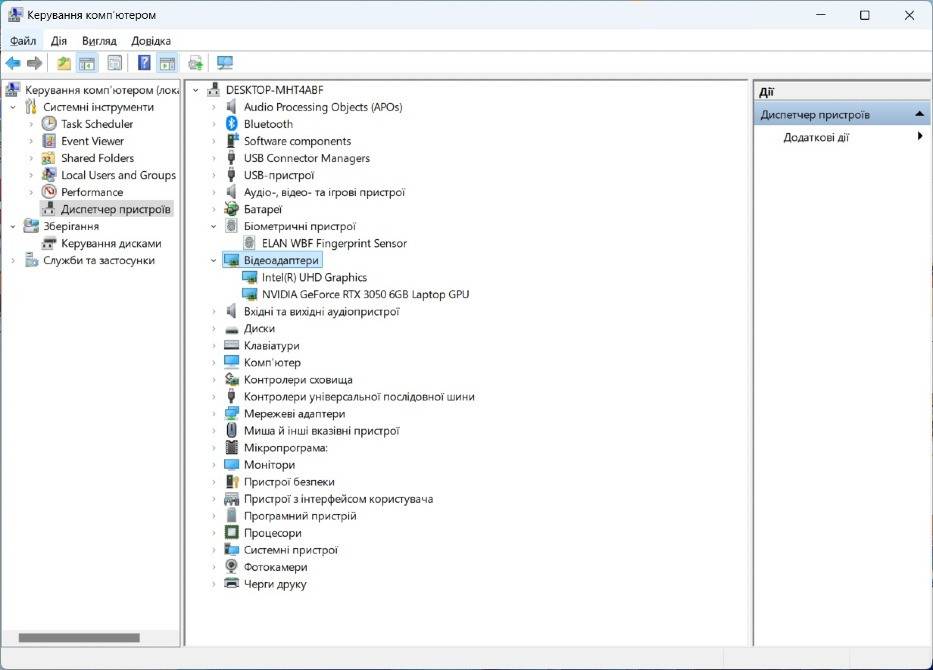Viewport: 933px width, 670px height.
Task: Select NVIDIA GeForce RTX 3050 adapter
Action: 364,294
